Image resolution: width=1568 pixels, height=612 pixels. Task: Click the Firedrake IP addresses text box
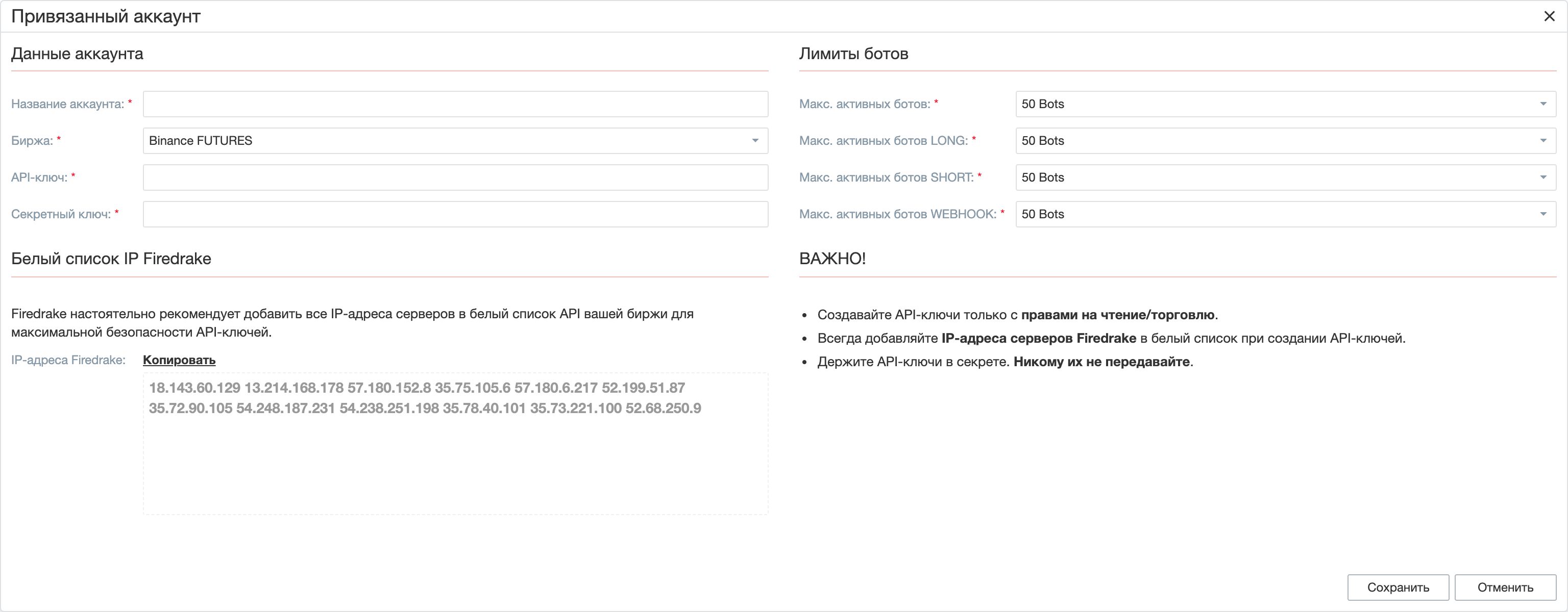point(455,444)
